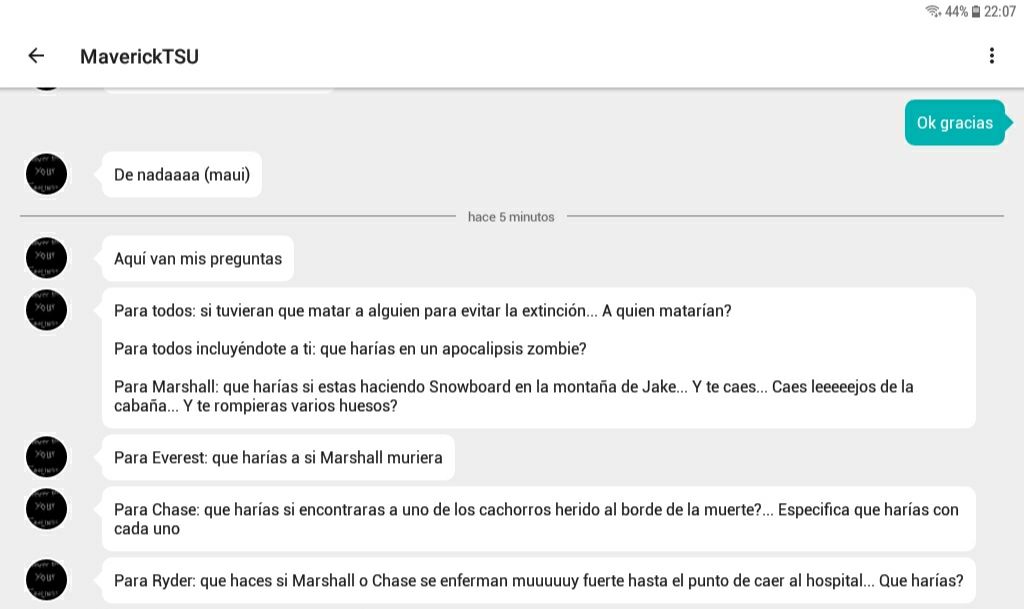Image resolution: width=1024 pixels, height=609 pixels.
Task: Select the 'Aquí van mis preguntas' message
Action: point(197,258)
